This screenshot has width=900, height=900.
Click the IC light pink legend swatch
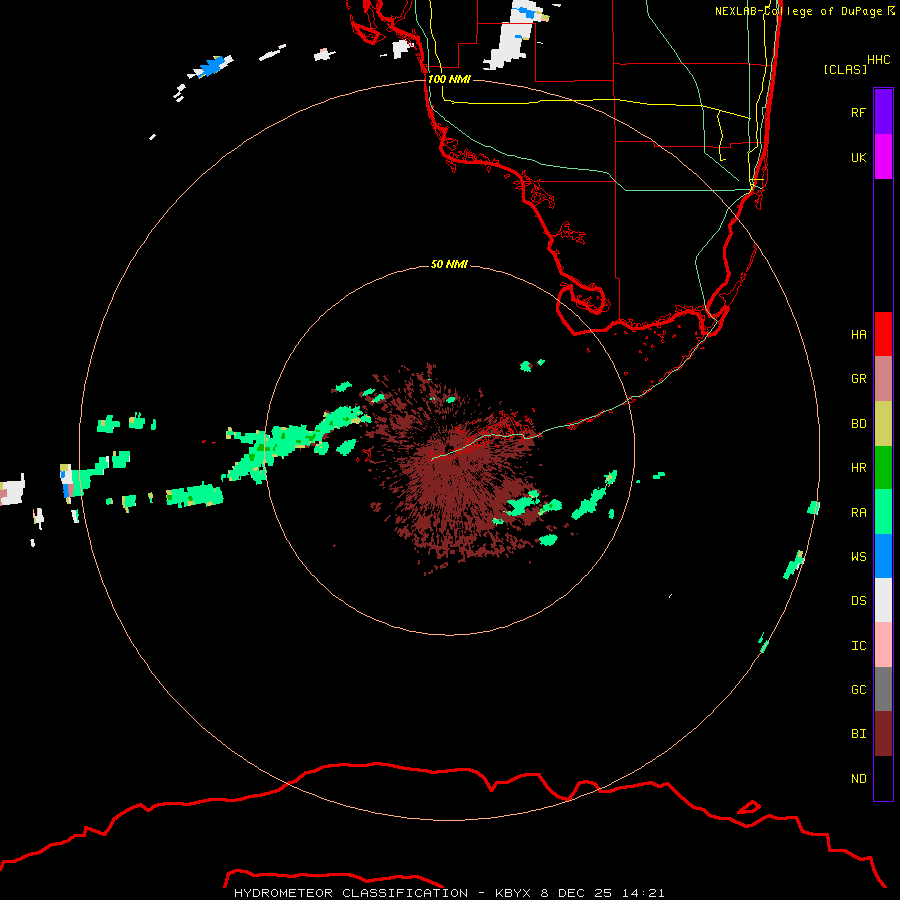(883, 645)
